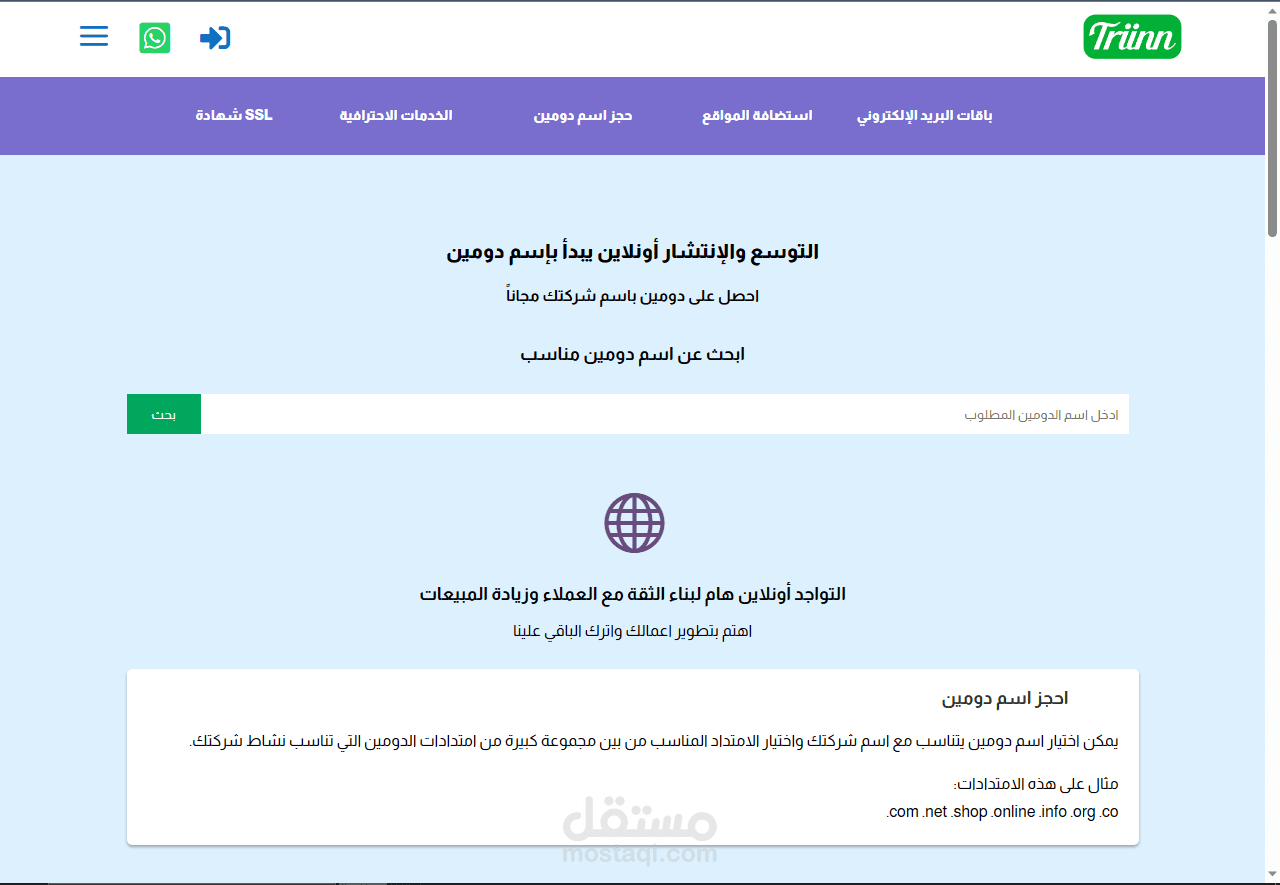Open the حجز اسم دومين menu item
The width and height of the screenshot is (1280, 885).
583,116
